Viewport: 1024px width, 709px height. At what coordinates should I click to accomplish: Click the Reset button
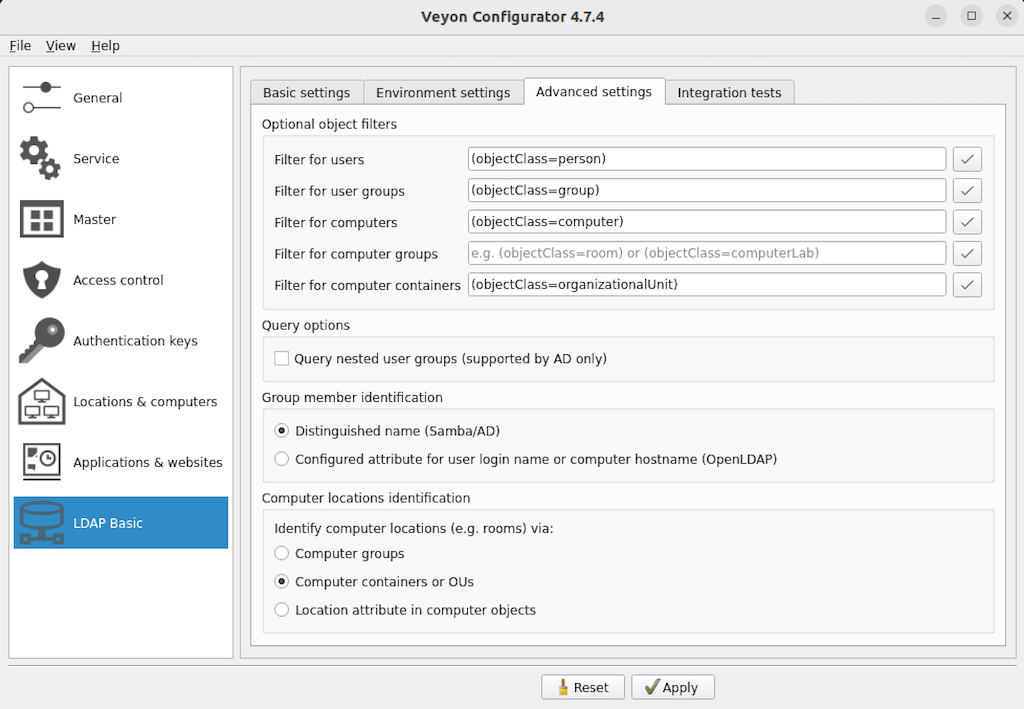[582, 687]
